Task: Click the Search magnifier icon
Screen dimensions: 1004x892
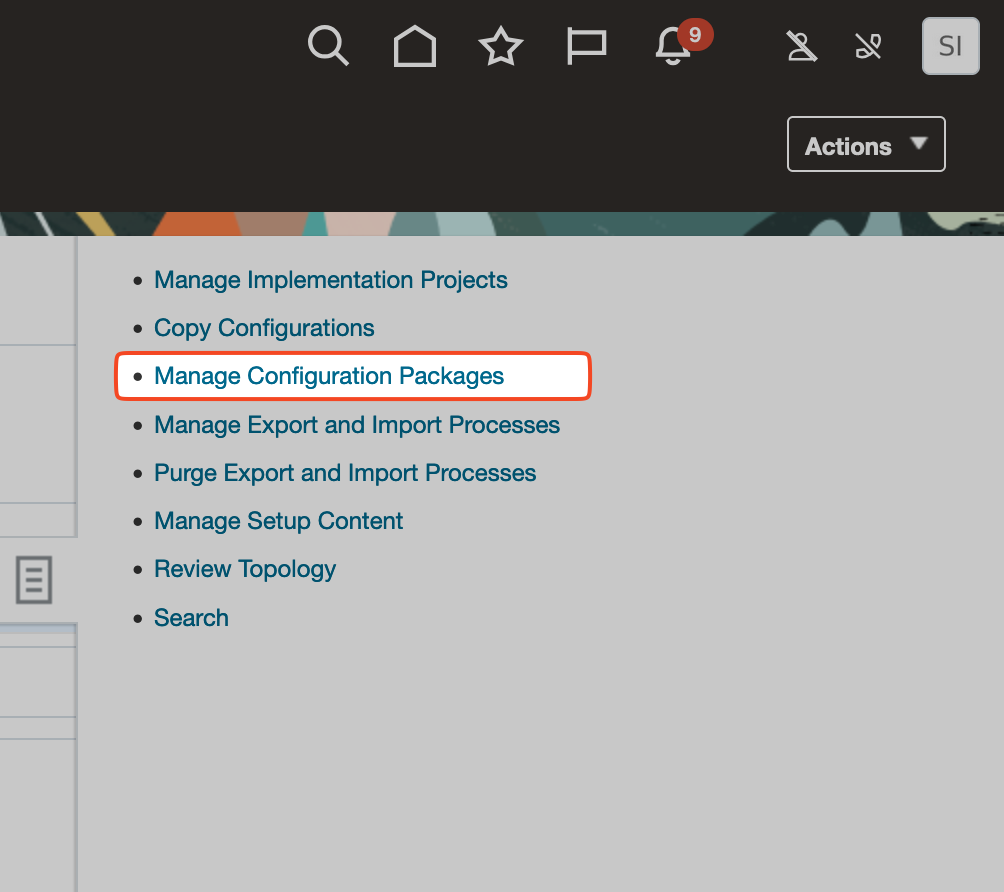Action: [x=328, y=46]
